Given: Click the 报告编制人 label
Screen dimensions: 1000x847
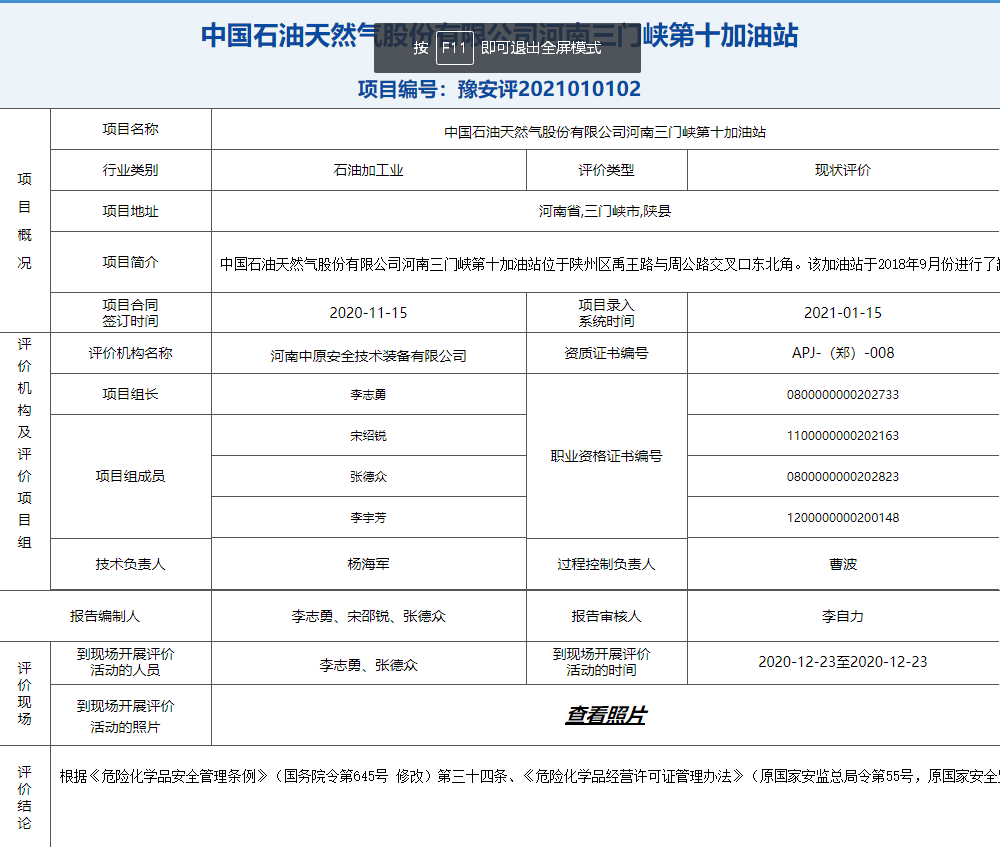Looking at the screenshot, I should click(x=105, y=616).
